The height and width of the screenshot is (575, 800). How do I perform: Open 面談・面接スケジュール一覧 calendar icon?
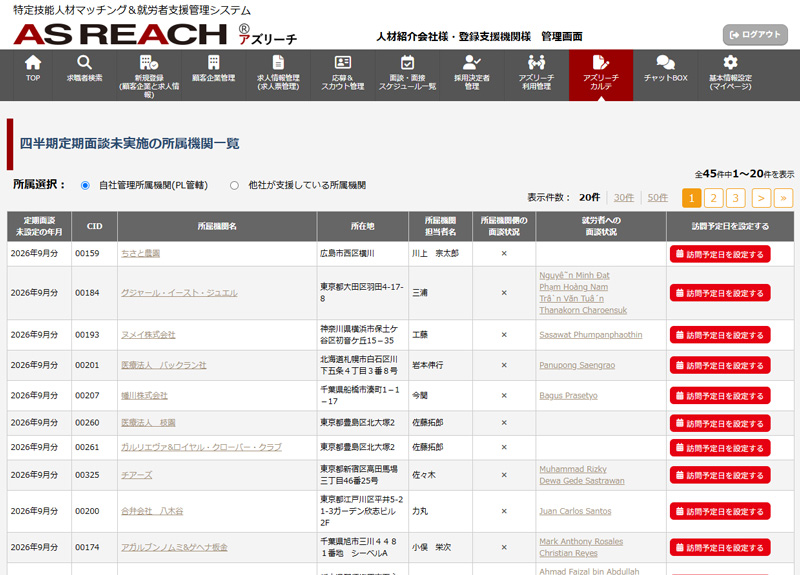(407, 62)
